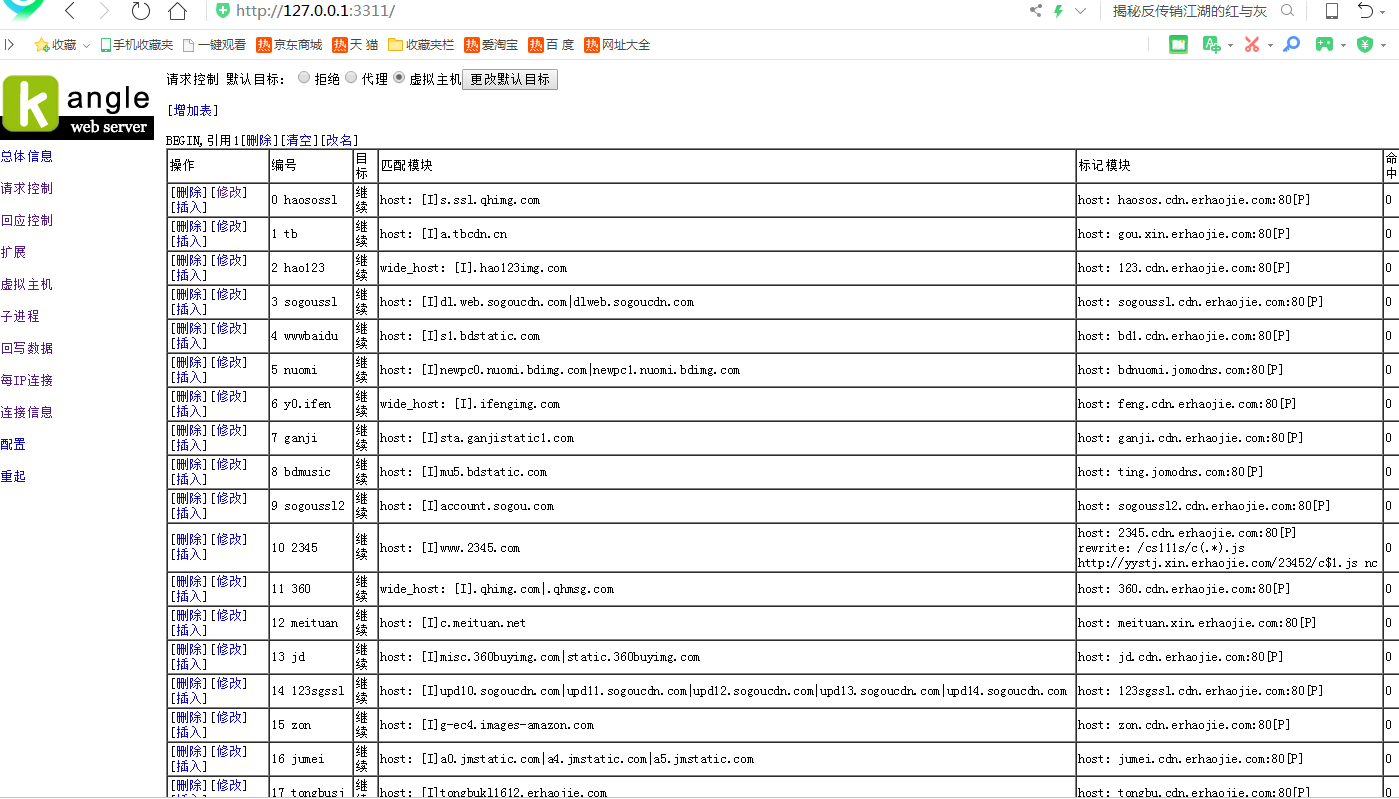
Task: Open 每IP连接 in sidebar
Action: coord(27,380)
